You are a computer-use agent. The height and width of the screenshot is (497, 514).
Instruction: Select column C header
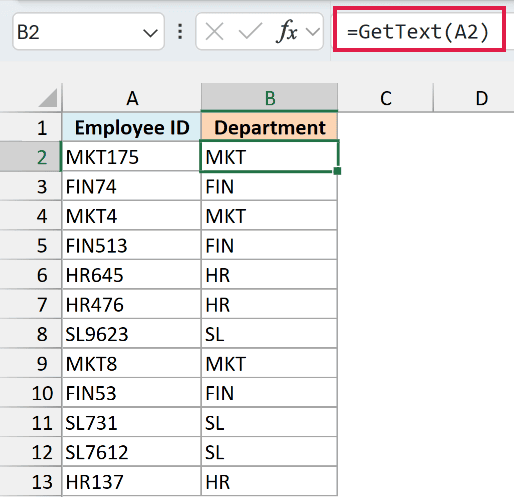[x=386, y=98]
